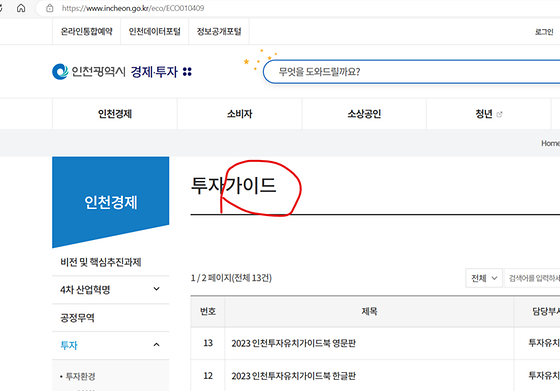The height and width of the screenshot is (391, 560).
Task: Select 투자 sidebar label
Action: [x=69, y=345]
